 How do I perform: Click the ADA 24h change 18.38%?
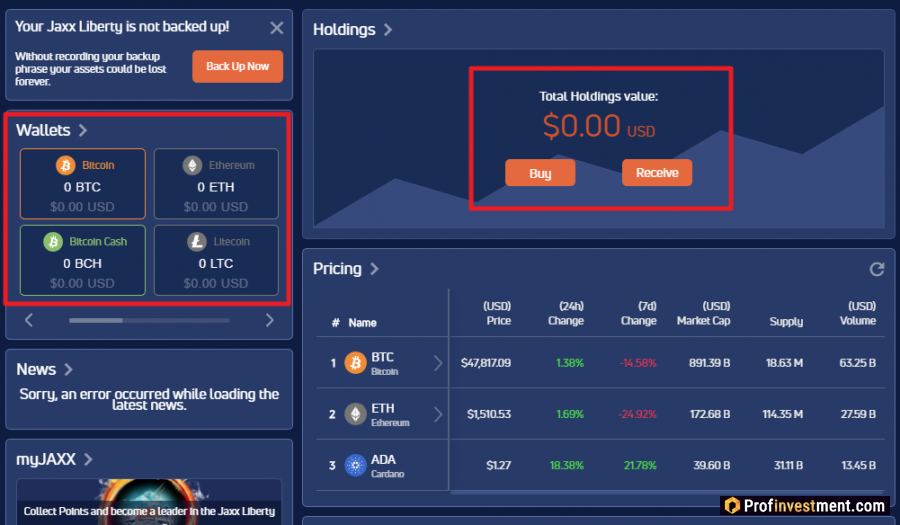point(567,465)
